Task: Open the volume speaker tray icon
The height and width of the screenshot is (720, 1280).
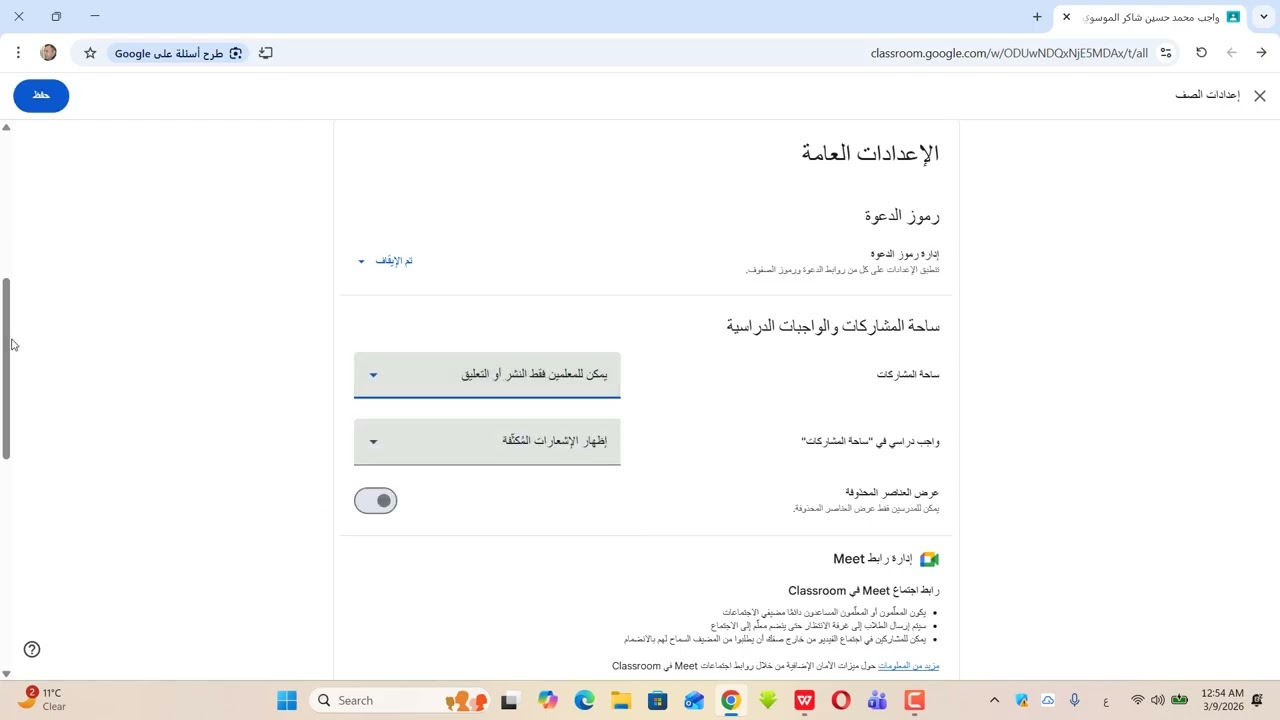Action: [x=1158, y=701]
